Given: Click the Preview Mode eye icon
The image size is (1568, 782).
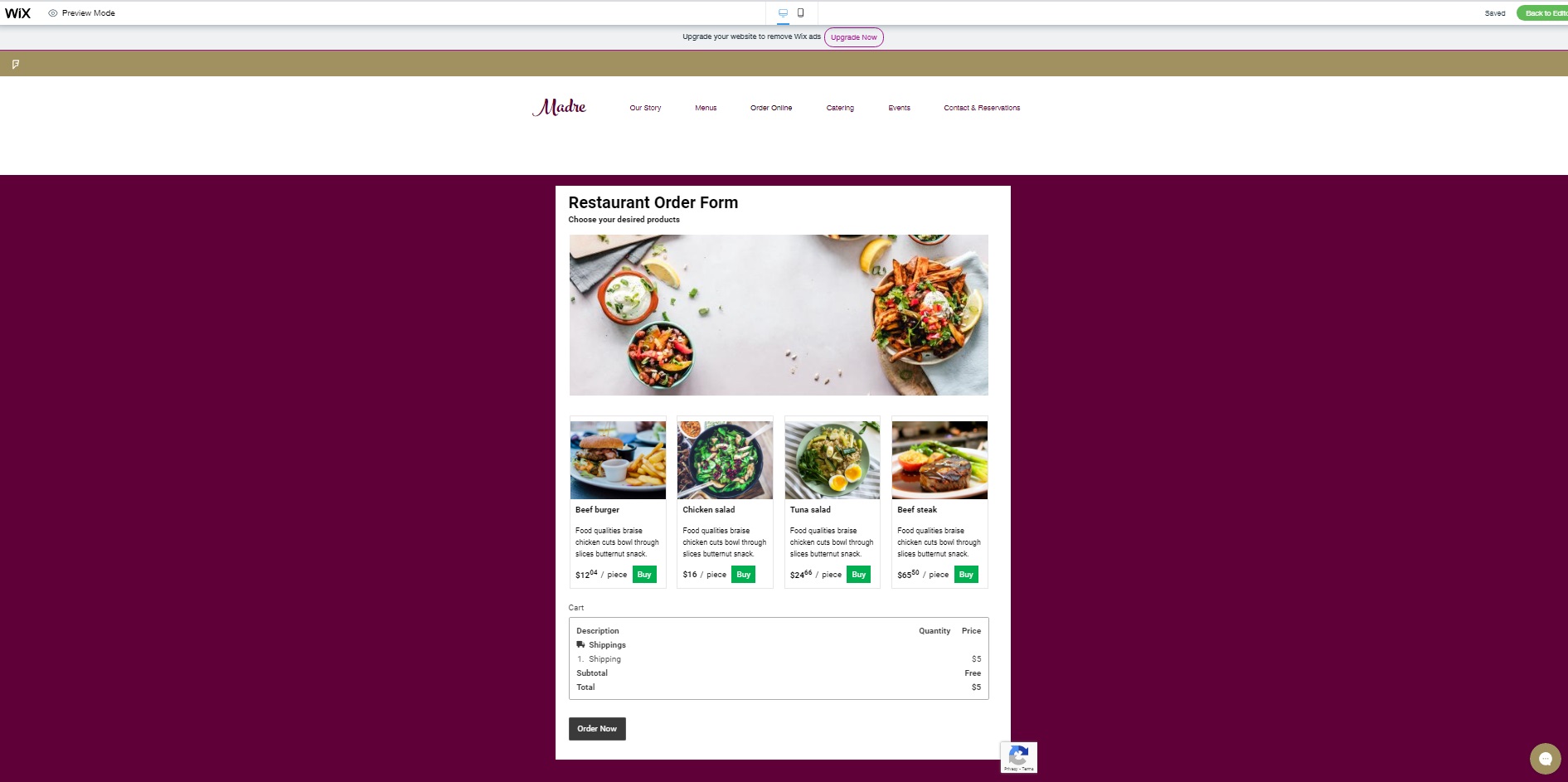Looking at the screenshot, I should pos(53,13).
